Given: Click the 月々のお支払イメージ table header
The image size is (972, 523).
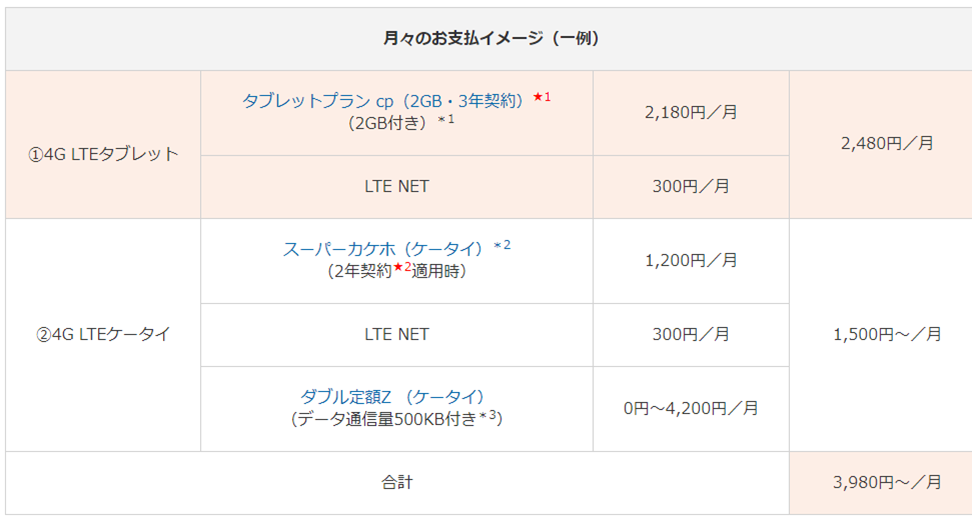Looking at the screenshot, I should click(488, 39).
